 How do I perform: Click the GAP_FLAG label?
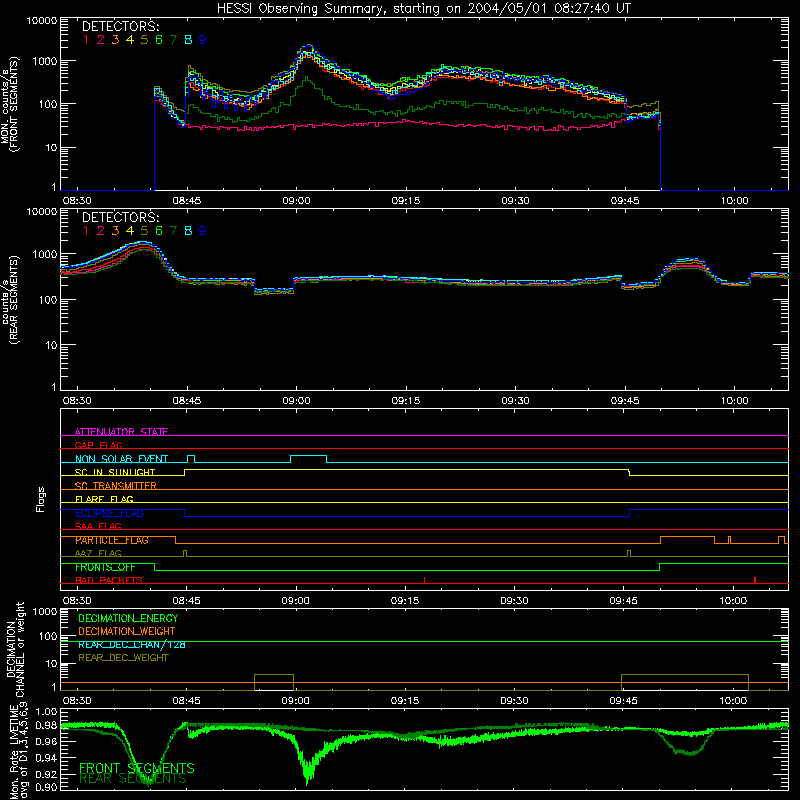98,445
